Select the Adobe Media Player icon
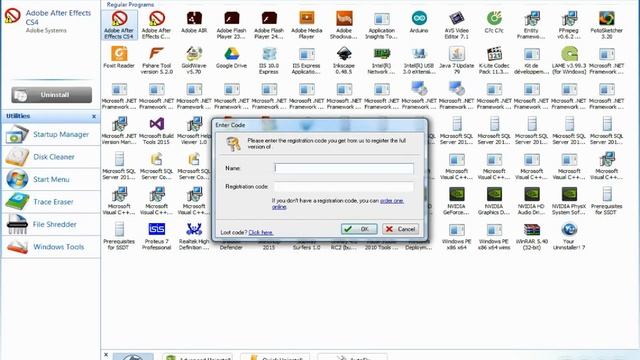This screenshot has width=640, height=360. pos(307,25)
